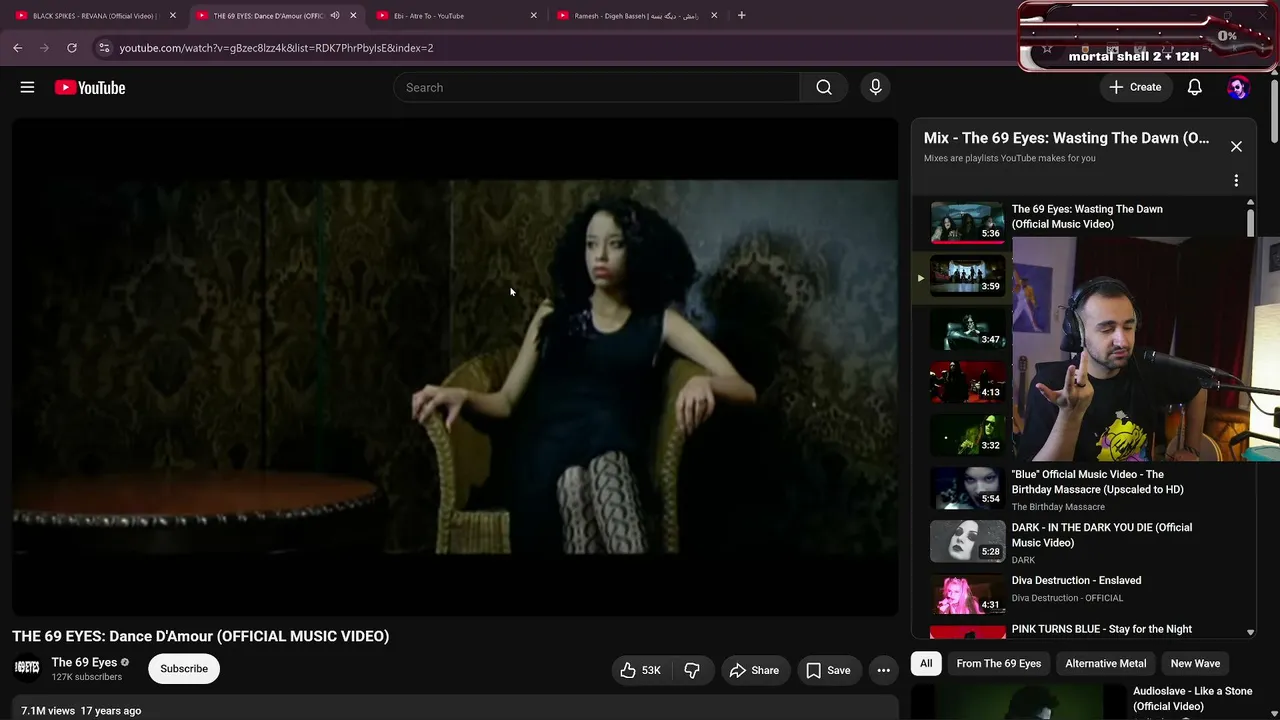Switch to Ebi - Atre To tab
1280x720 pixels.
coord(457,15)
